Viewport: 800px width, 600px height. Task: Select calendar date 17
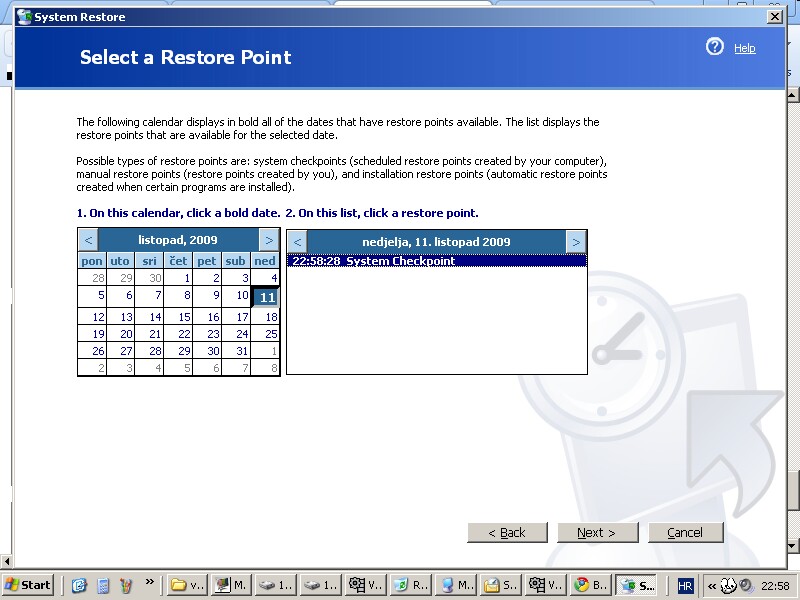pos(236,317)
